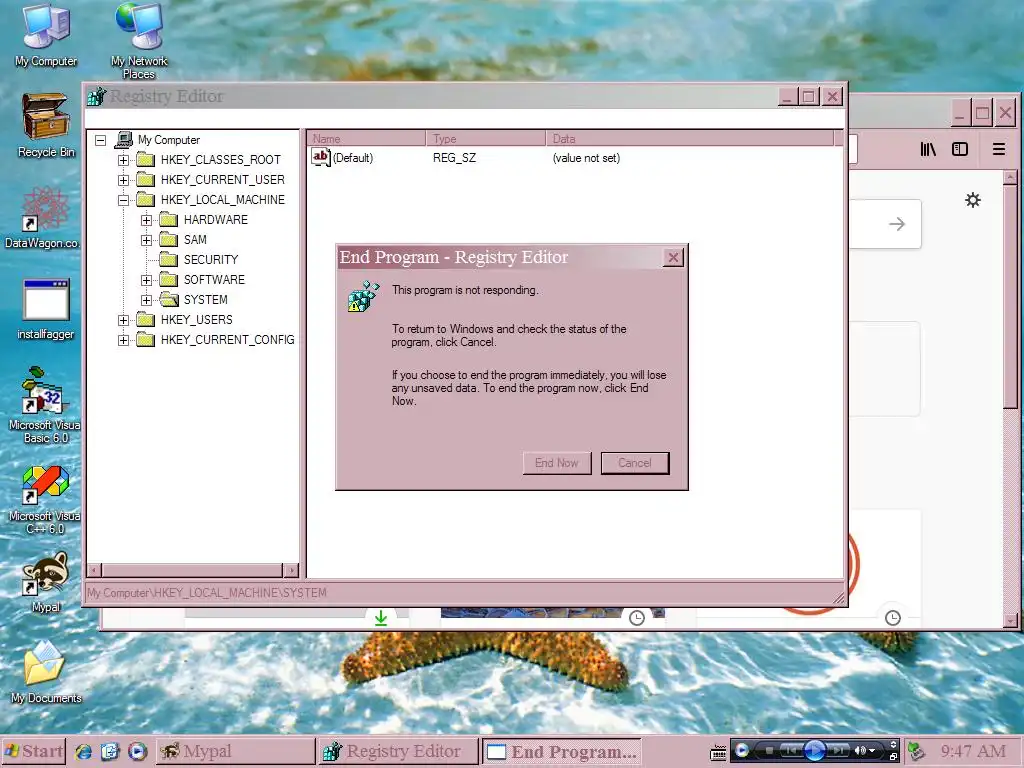Click the Mypal vertical scrollbar thumb

pos(1010,296)
